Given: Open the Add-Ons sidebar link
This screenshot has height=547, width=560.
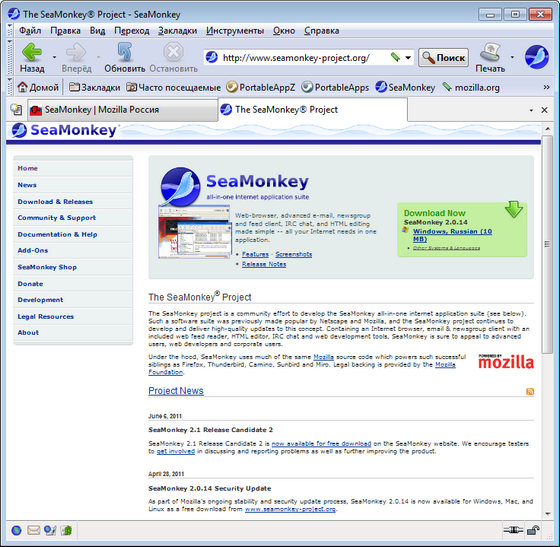Looking at the screenshot, I should [x=32, y=250].
